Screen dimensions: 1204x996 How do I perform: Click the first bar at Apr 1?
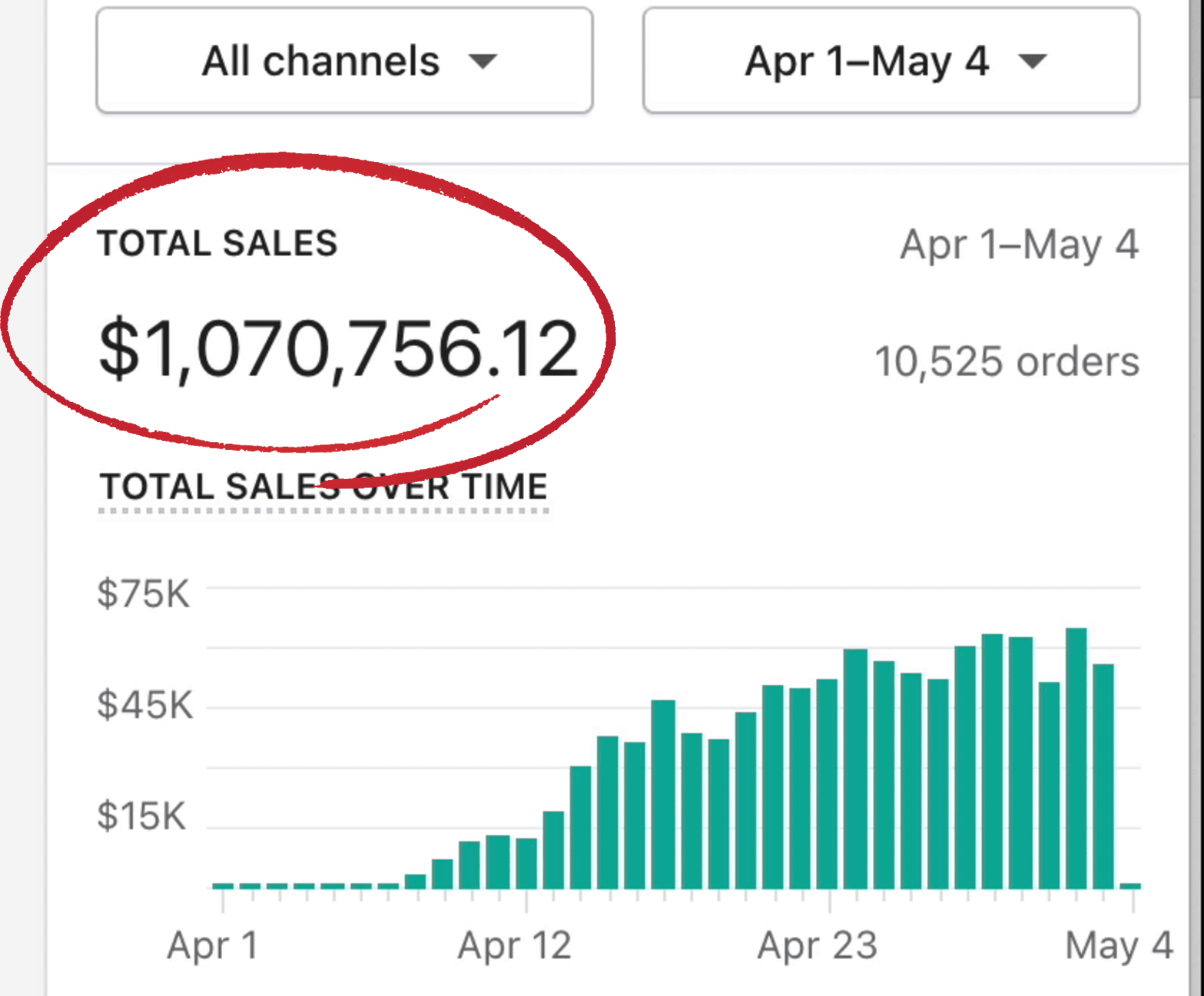(223, 886)
